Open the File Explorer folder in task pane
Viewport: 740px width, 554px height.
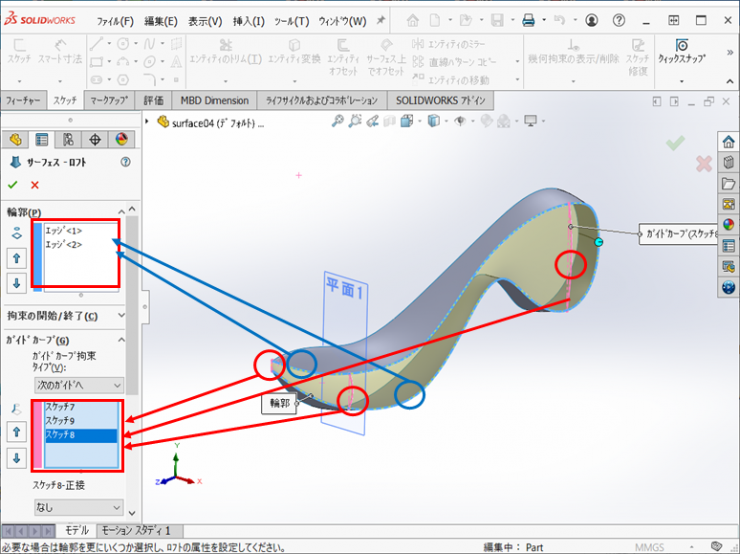click(x=728, y=184)
